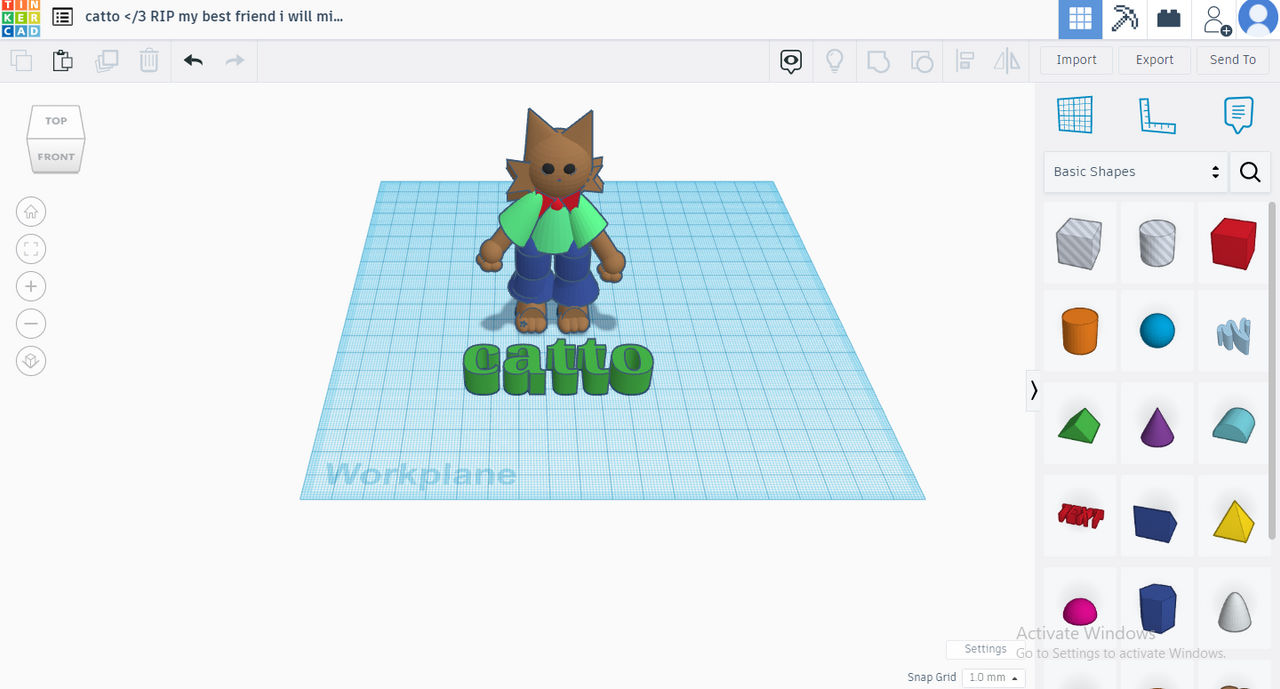This screenshot has width=1280, height=689.
Task: Click the Send To button
Action: 1232,60
